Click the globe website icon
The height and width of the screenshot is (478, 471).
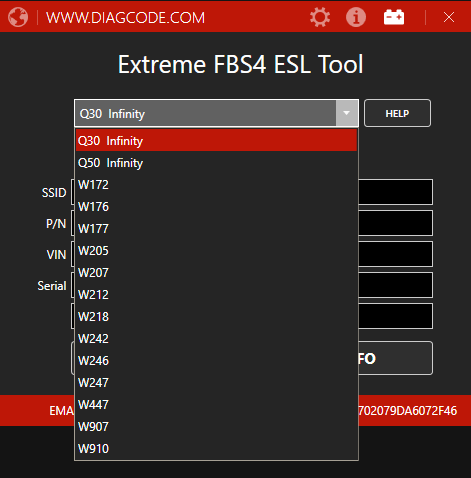point(18,17)
